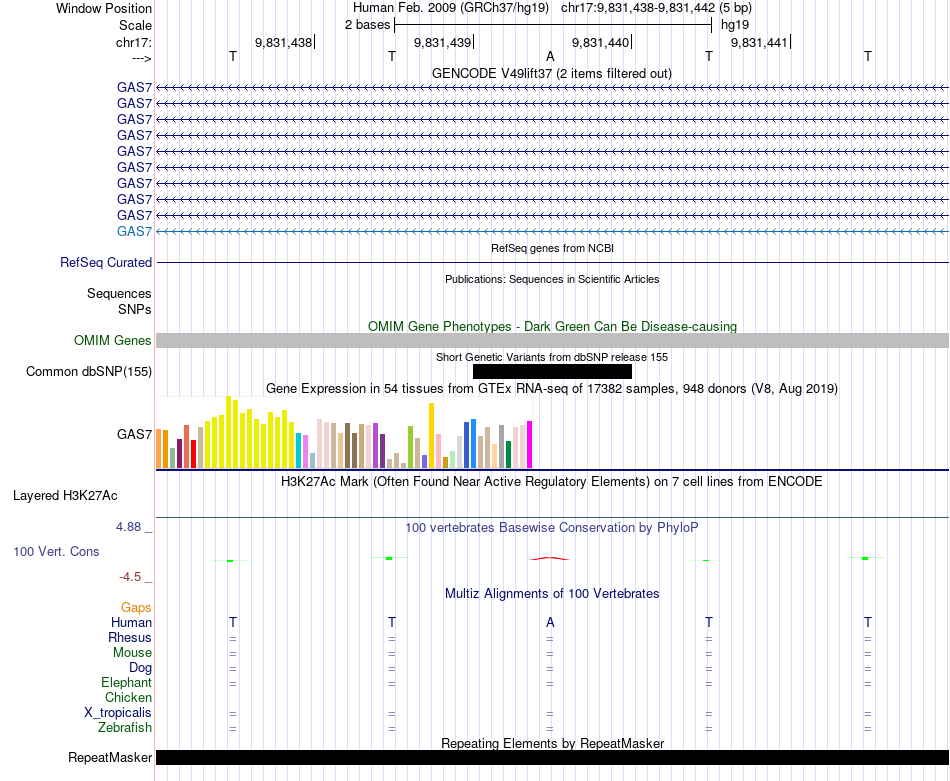Click the Chicken species label

(128, 697)
